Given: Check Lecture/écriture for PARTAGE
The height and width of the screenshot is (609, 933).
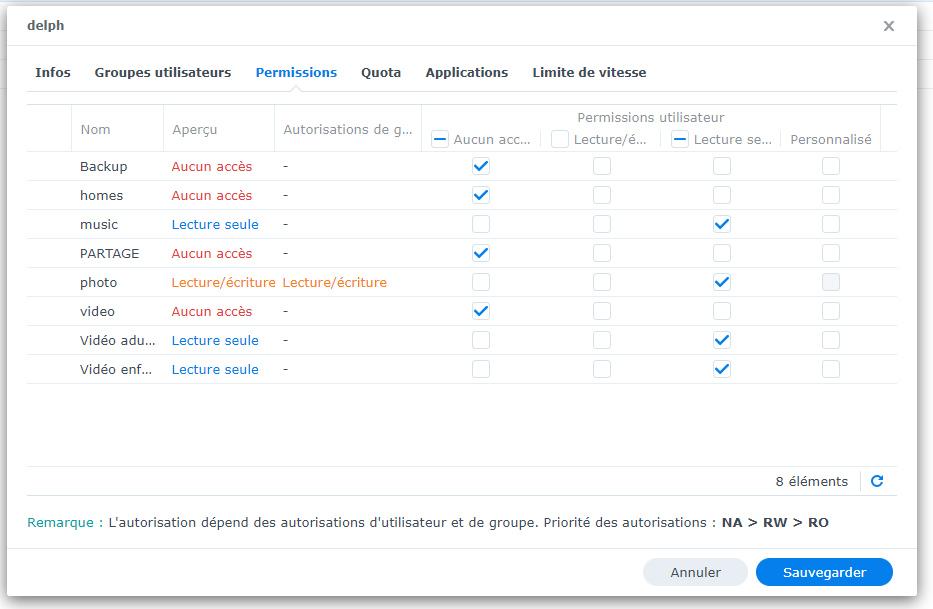Looking at the screenshot, I should 602,254.
